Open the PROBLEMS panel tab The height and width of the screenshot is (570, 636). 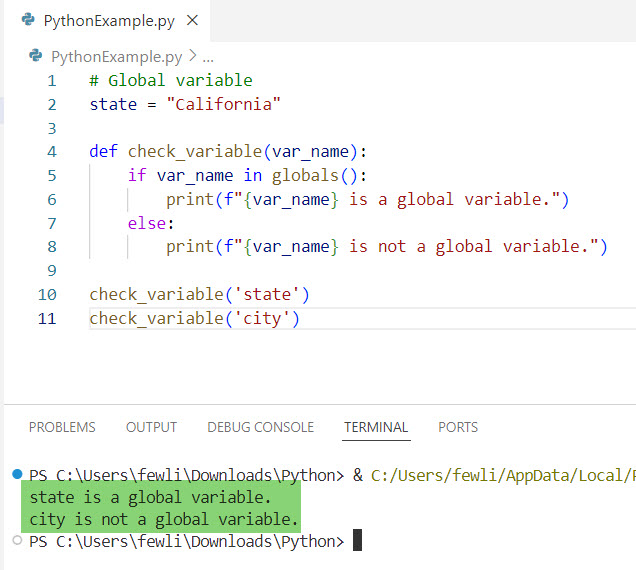tap(62, 427)
